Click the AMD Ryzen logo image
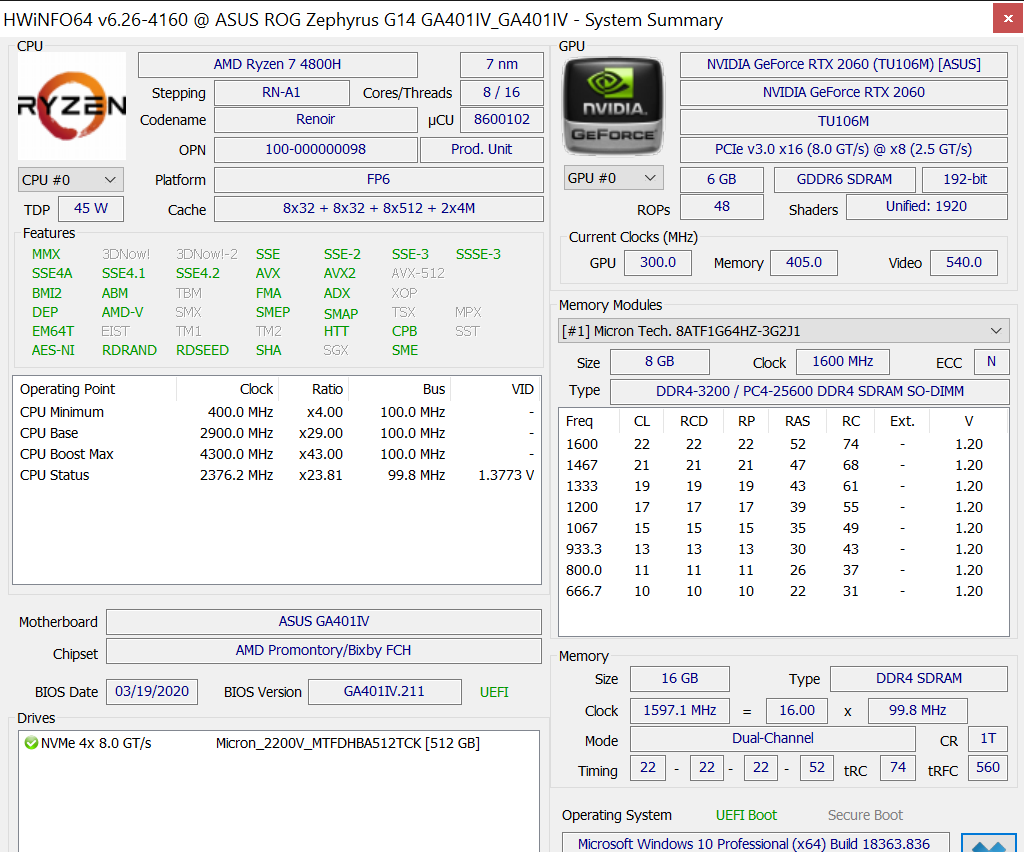Screen dimensions: 1024x852 [x=72, y=106]
